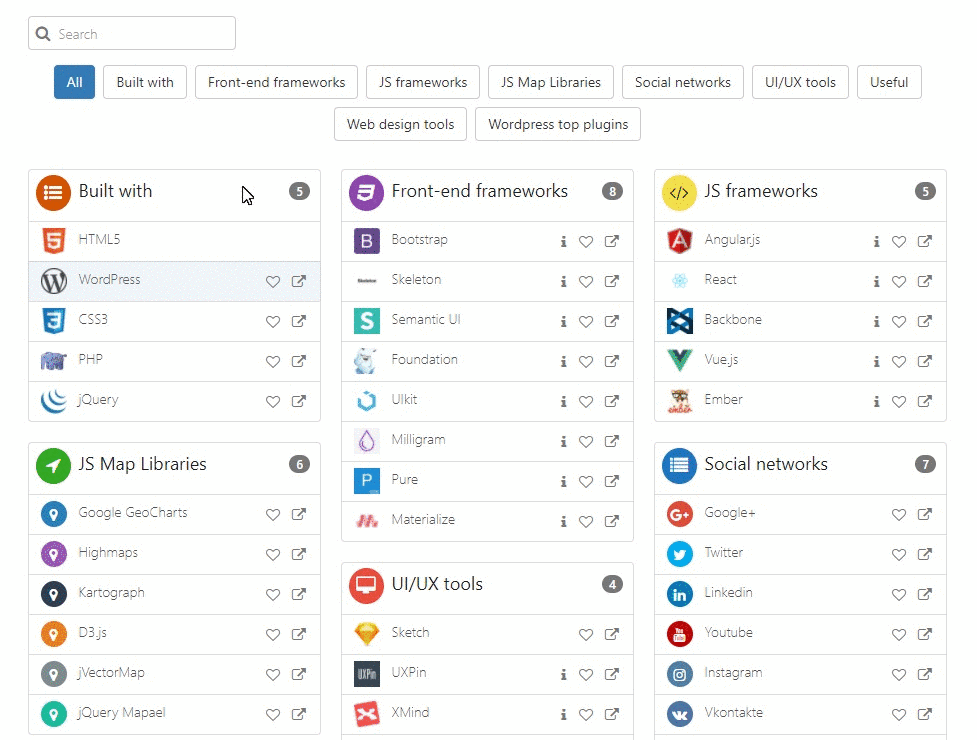Open the external link icon for WordPress
The image size is (977, 740).
[297, 281]
